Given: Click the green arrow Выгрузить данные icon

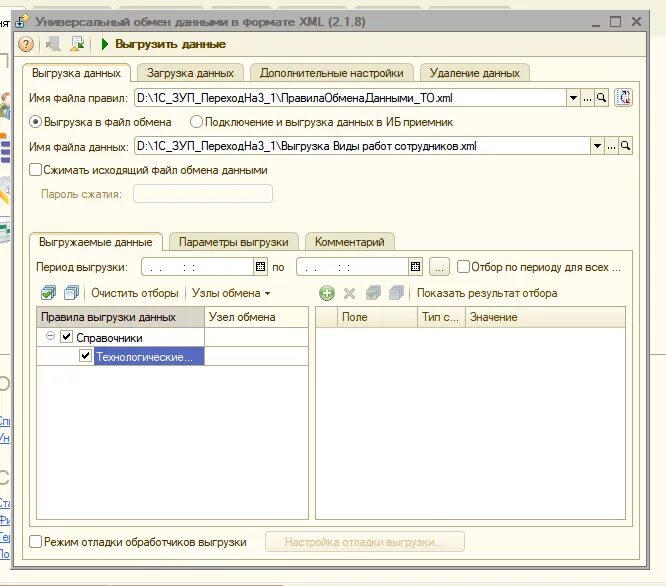Looking at the screenshot, I should point(104,44).
